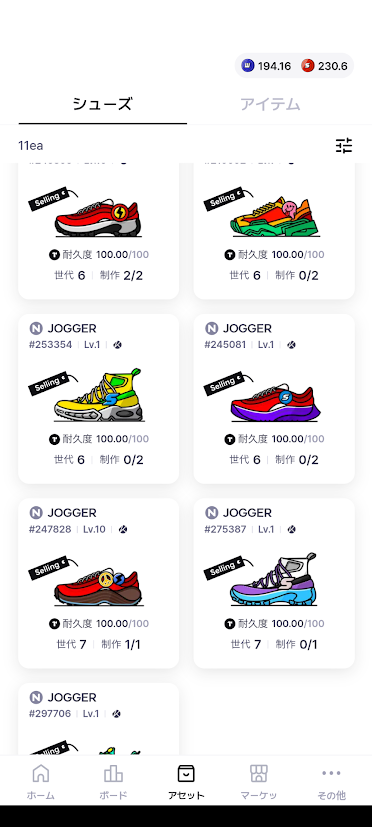Open JOGGER #245081 red purple shoe card

point(274,399)
